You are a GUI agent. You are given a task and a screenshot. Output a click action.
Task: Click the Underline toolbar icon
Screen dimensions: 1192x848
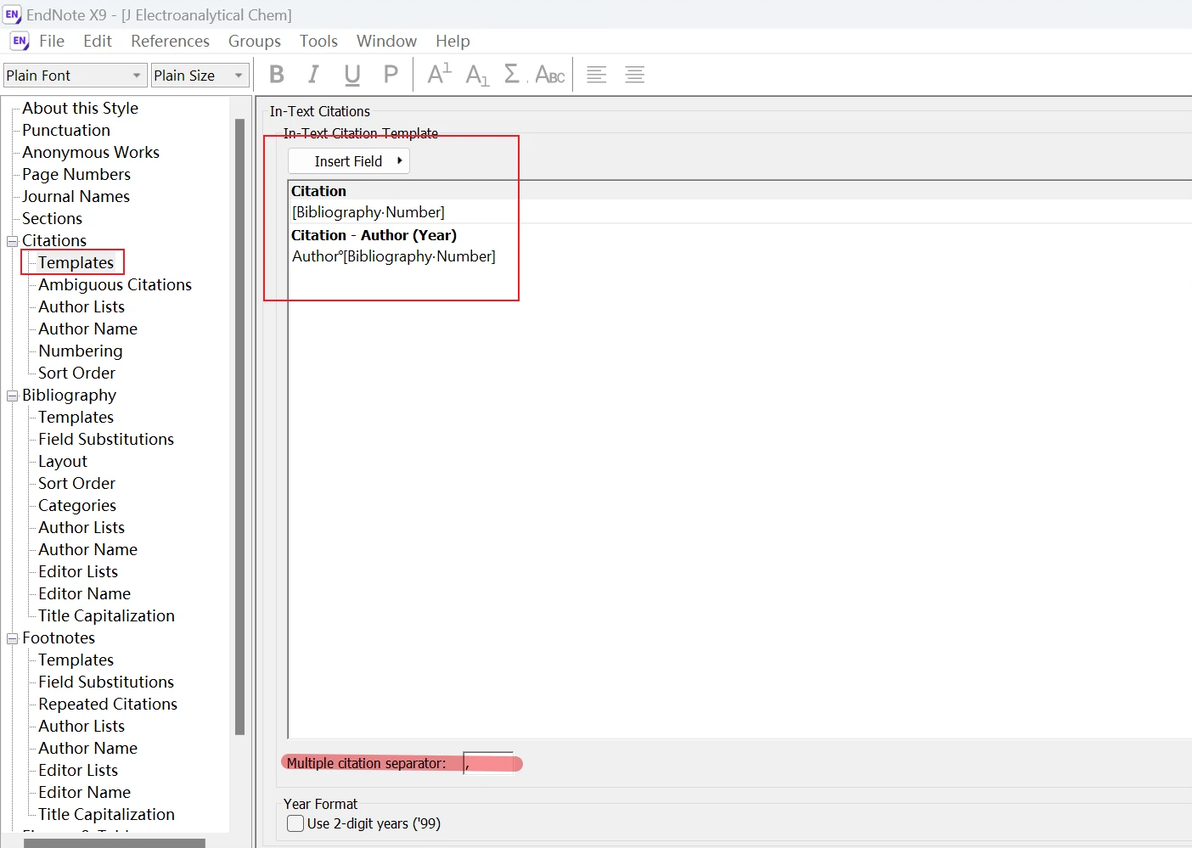[351, 75]
